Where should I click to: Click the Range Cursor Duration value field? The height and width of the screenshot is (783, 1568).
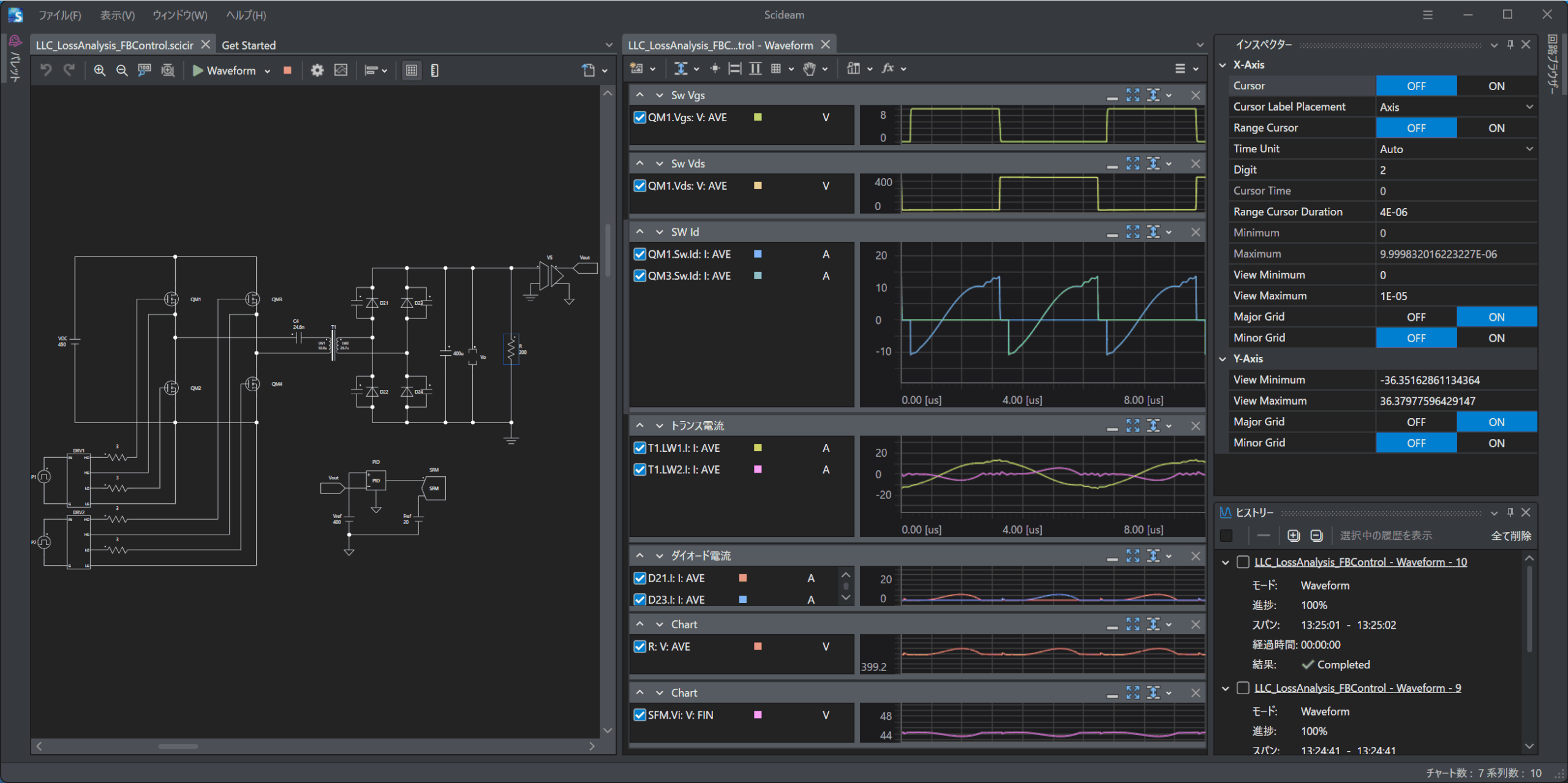pos(1455,212)
